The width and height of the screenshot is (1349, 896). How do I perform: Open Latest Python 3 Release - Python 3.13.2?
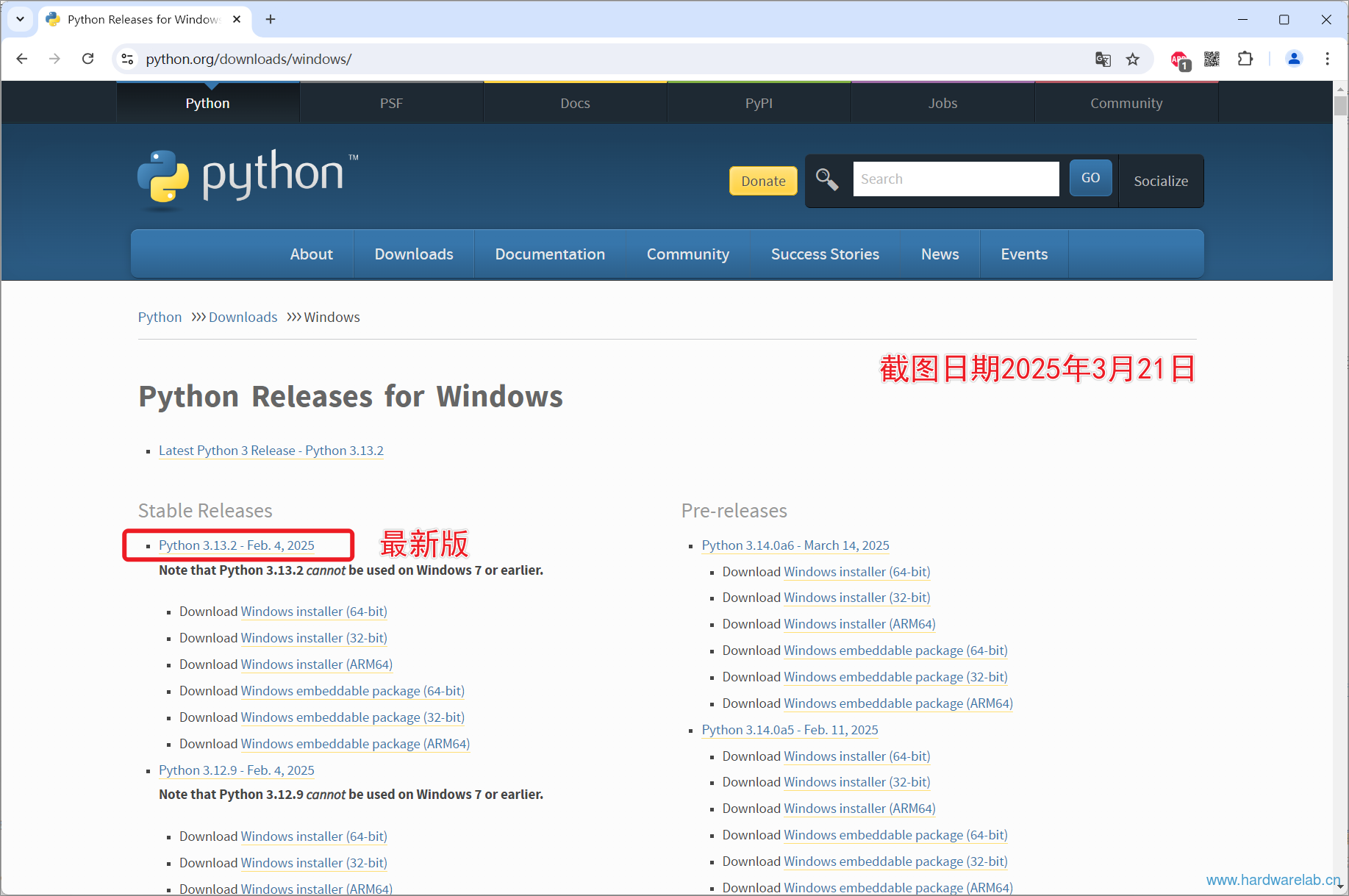click(x=271, y=451)
